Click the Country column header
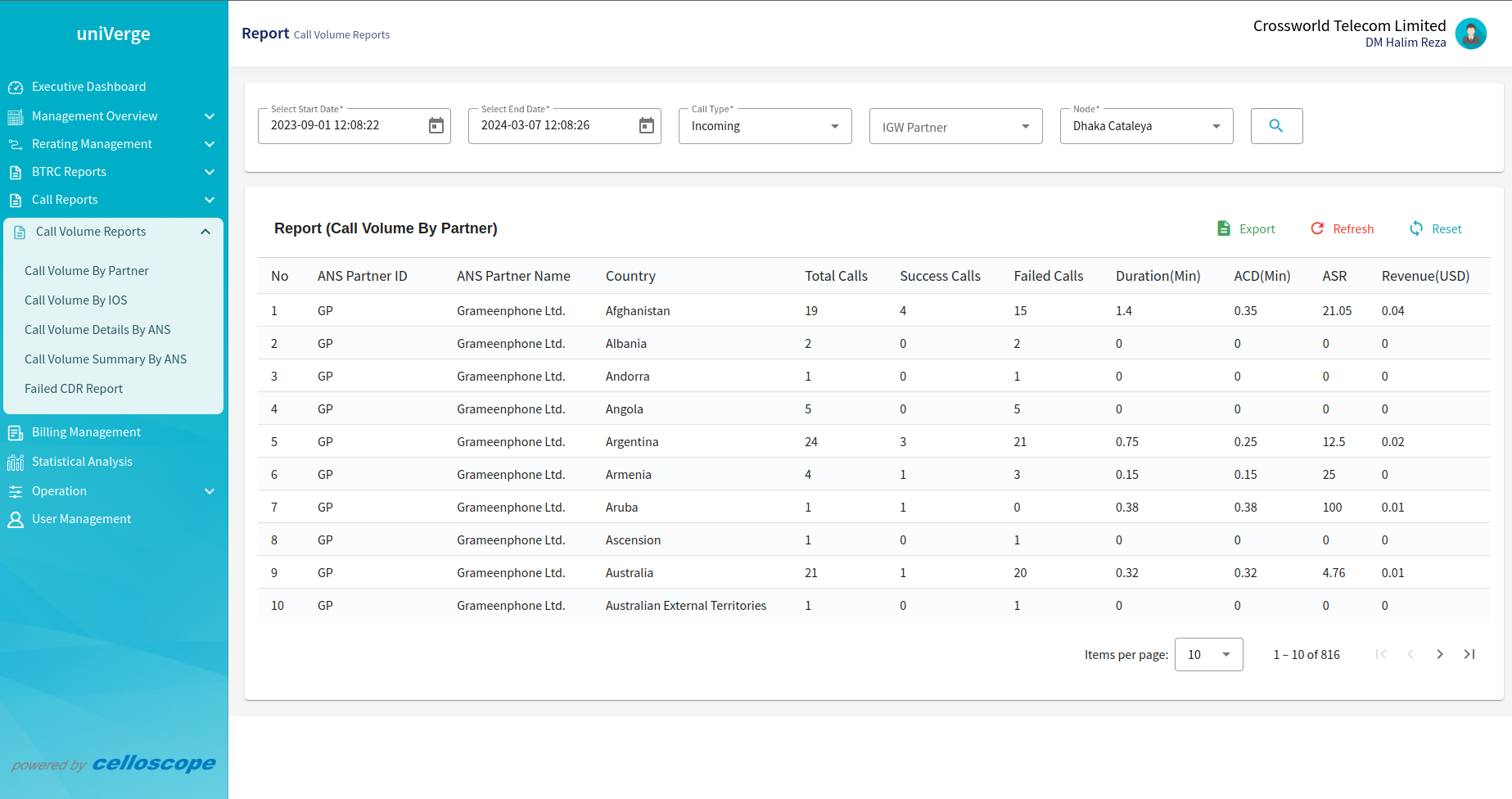This screenshot has height=799, width=1512. click(x=630, y=276)
